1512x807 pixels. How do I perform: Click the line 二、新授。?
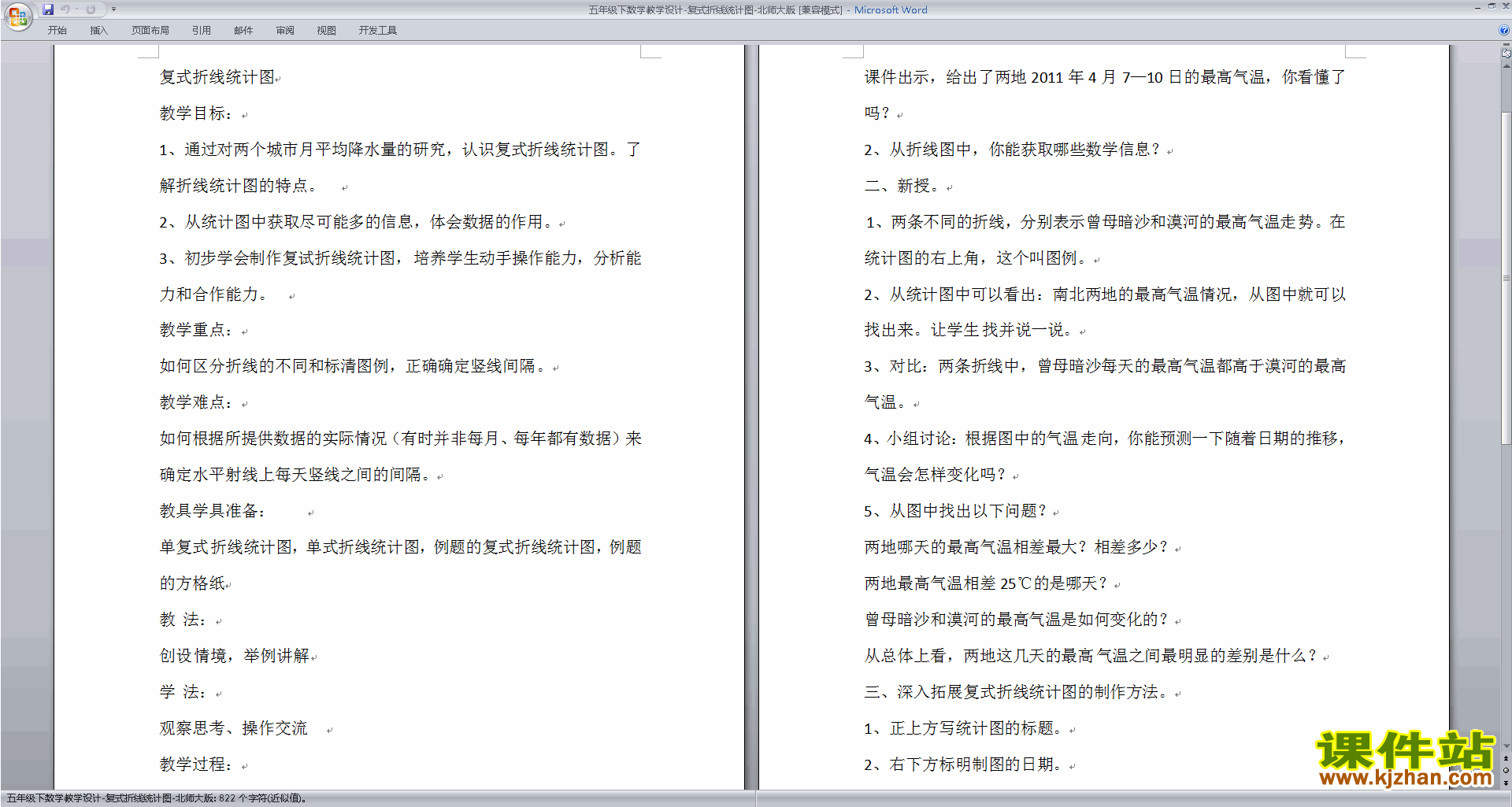[x=902, y=186]
